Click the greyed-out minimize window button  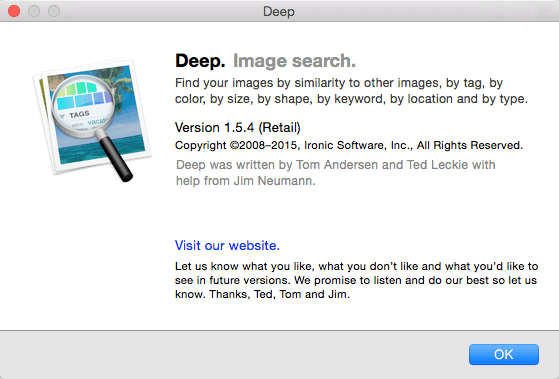click(x=34, y=11)
